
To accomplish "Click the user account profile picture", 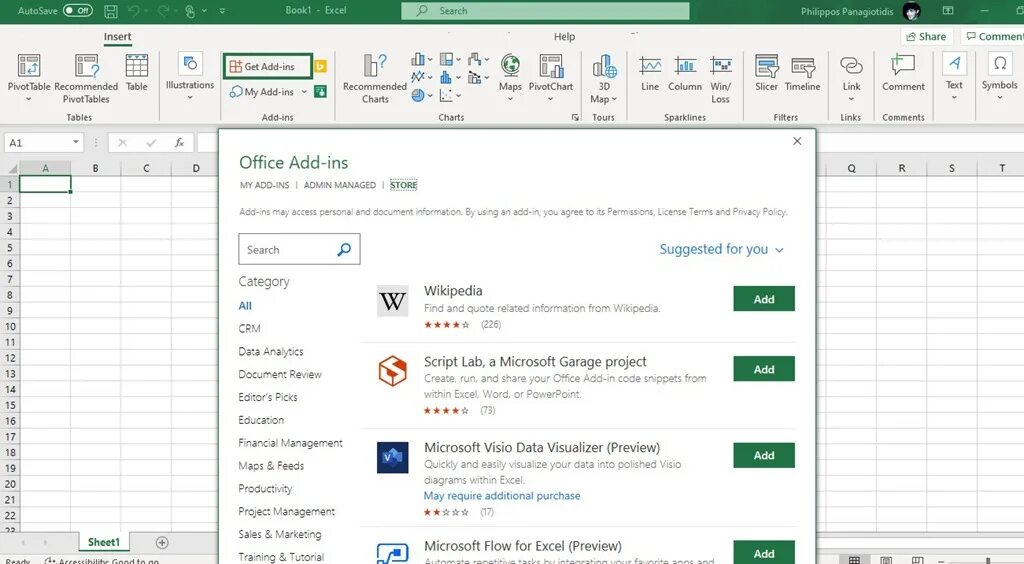I will 912,11.
